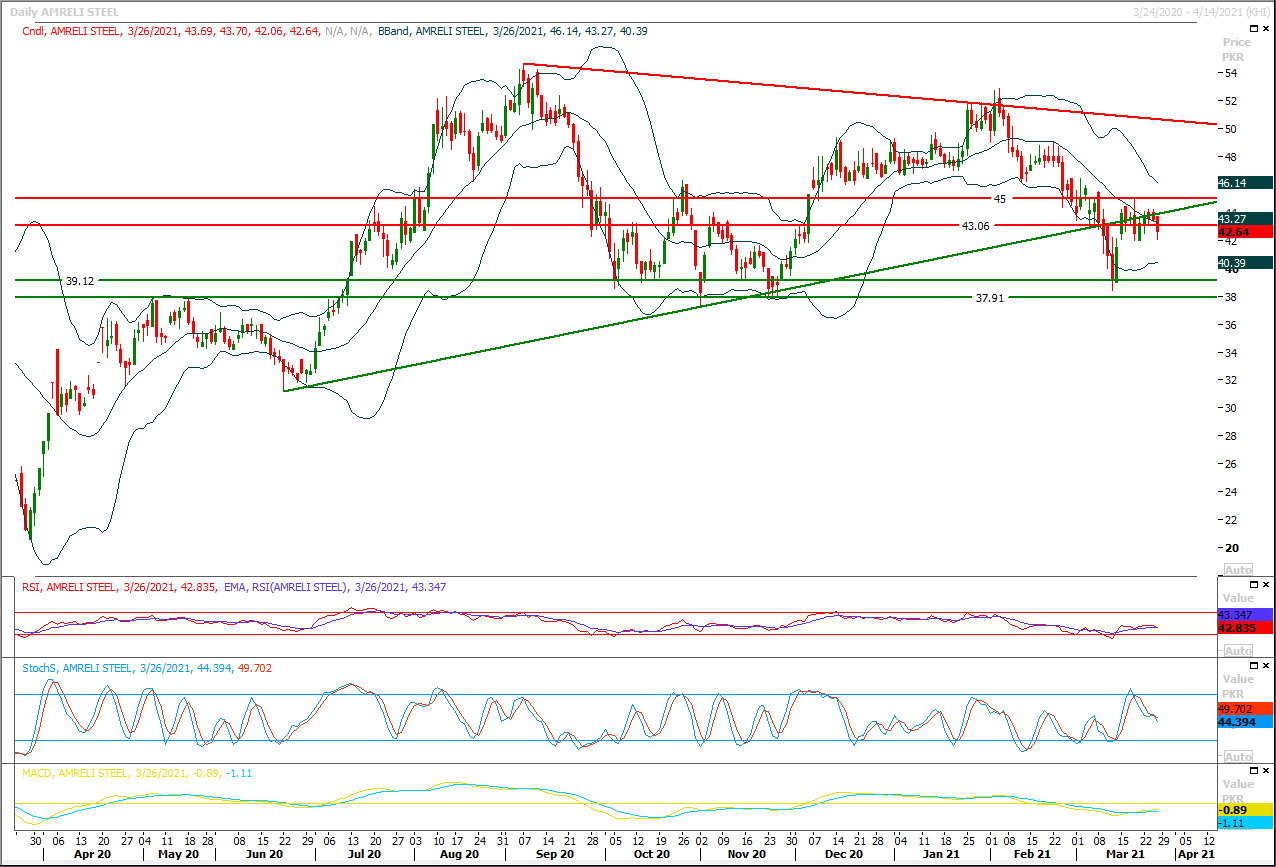Select the descending red trendline from September peak

pos(870,95)
